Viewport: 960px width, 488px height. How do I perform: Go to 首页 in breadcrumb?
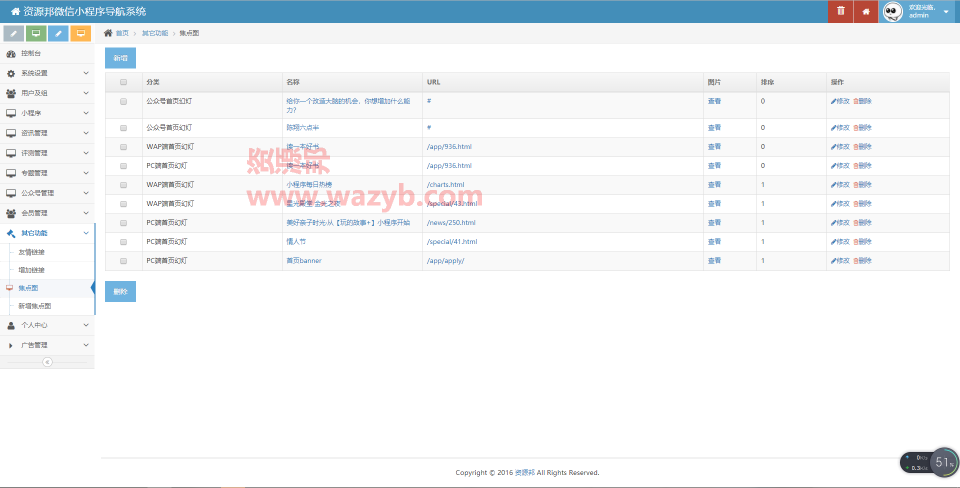[122, 33]
